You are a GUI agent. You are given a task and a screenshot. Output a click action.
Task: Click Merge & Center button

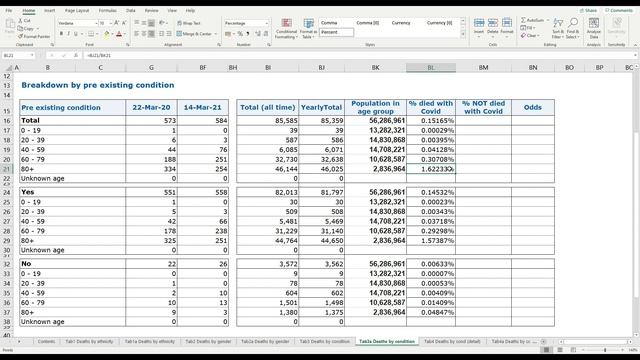194,34
